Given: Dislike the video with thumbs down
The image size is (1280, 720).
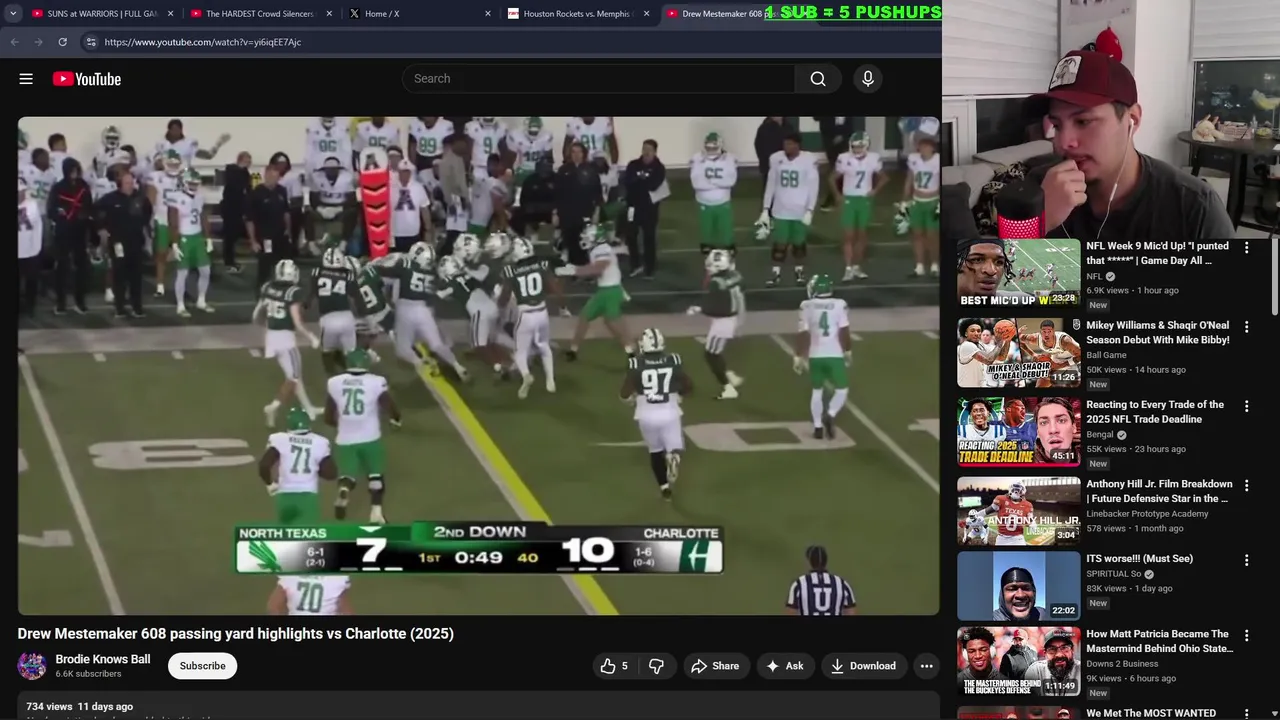Looking at the screenshot, I should [x=656, y=666].
